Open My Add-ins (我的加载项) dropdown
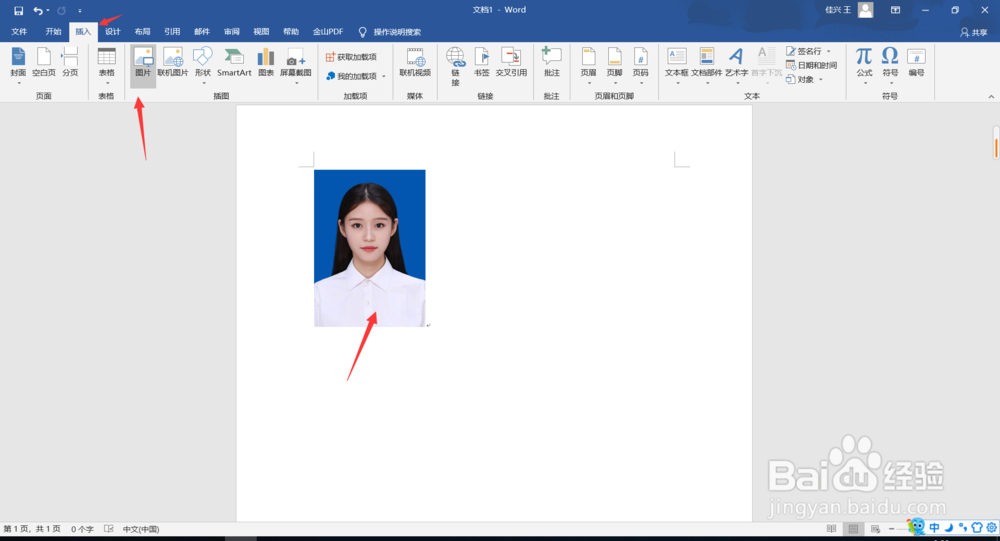 pos(356,76)
